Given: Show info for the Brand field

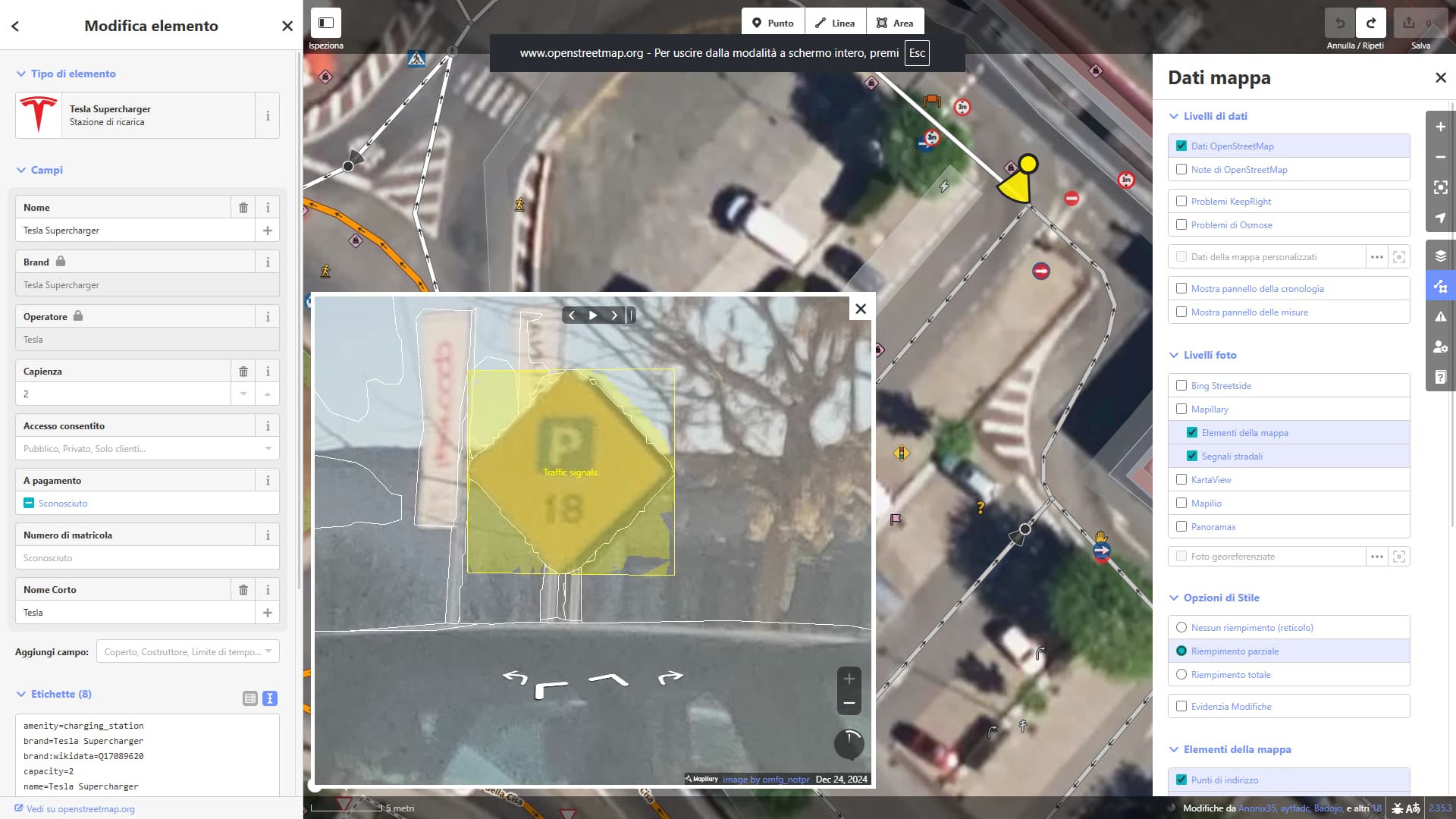Looking at the screenshot, I should click(x=268, y=262).
